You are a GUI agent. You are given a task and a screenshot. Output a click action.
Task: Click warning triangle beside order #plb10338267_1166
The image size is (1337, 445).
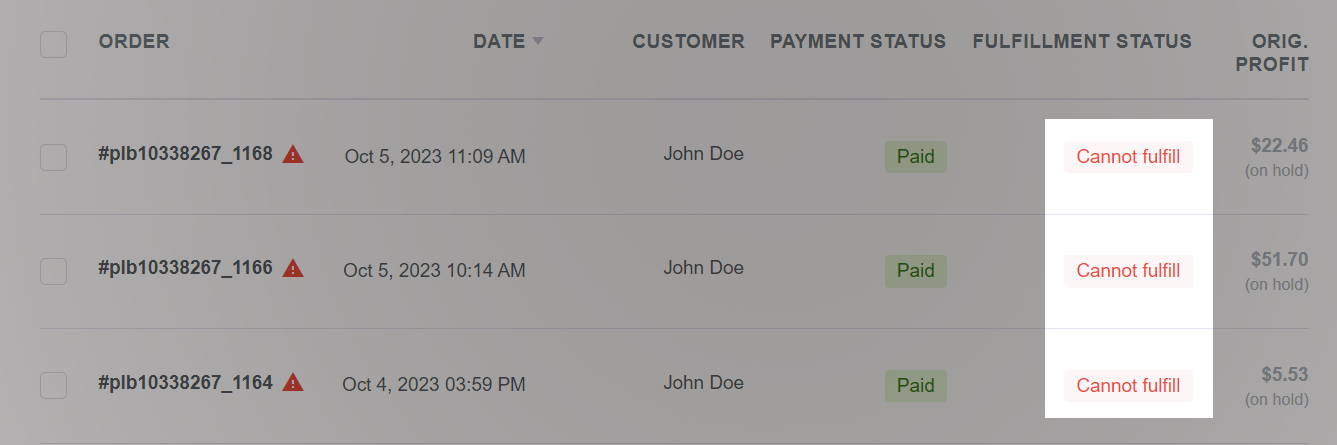tap(293, 268)
